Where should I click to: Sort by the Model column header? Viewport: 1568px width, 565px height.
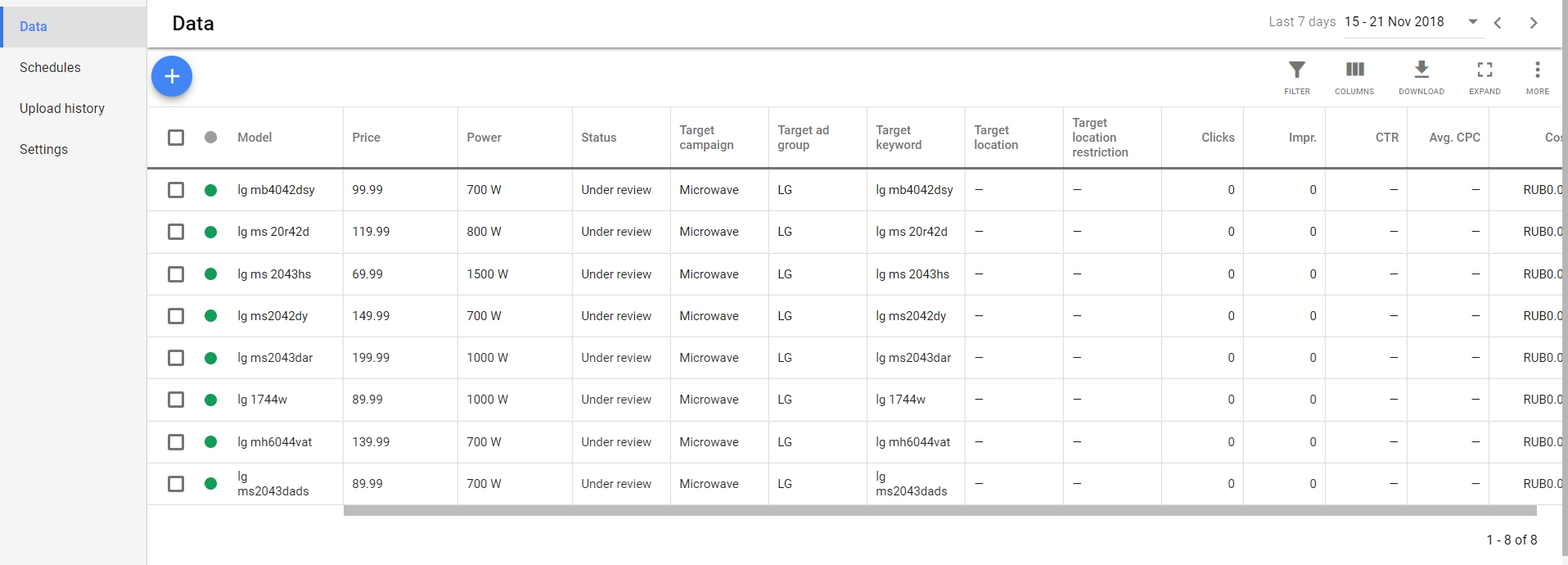[x=255, y=138]
